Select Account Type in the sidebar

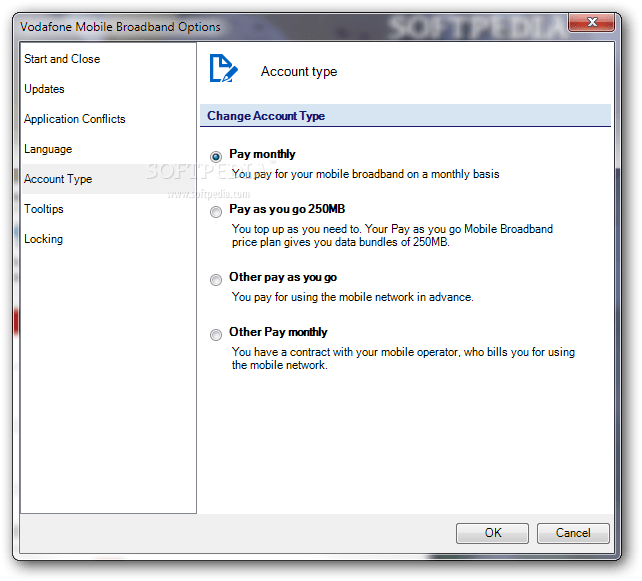pyautogui.click(x=108, y=179)
